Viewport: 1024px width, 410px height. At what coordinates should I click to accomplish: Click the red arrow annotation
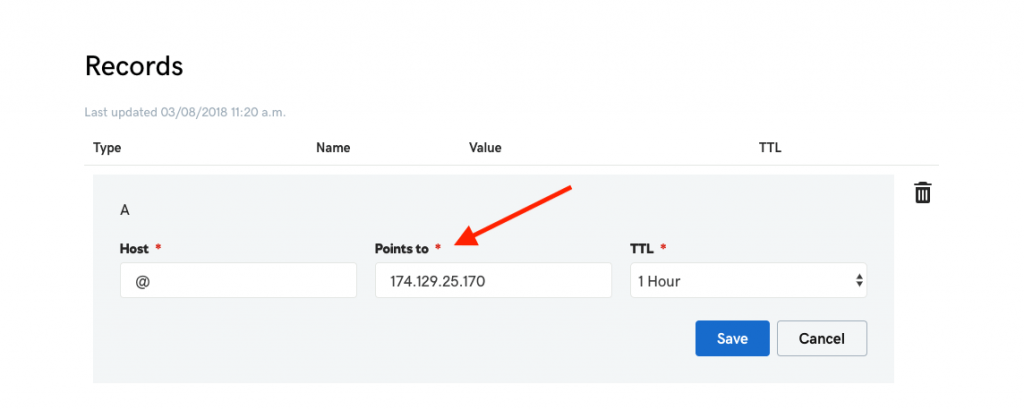coord(513,216)
